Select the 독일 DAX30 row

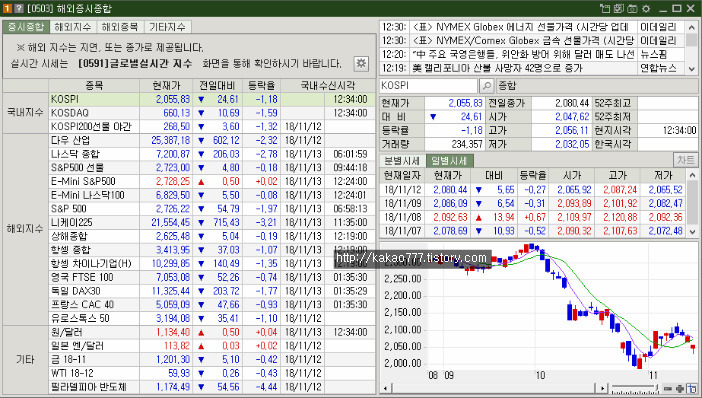212,291
